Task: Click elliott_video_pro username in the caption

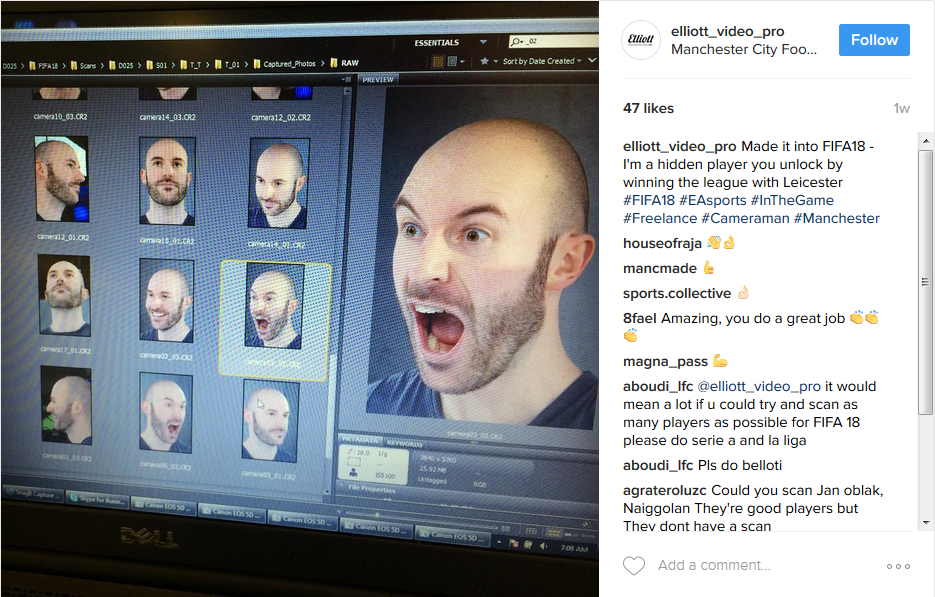Action: [x=679, y=146]
